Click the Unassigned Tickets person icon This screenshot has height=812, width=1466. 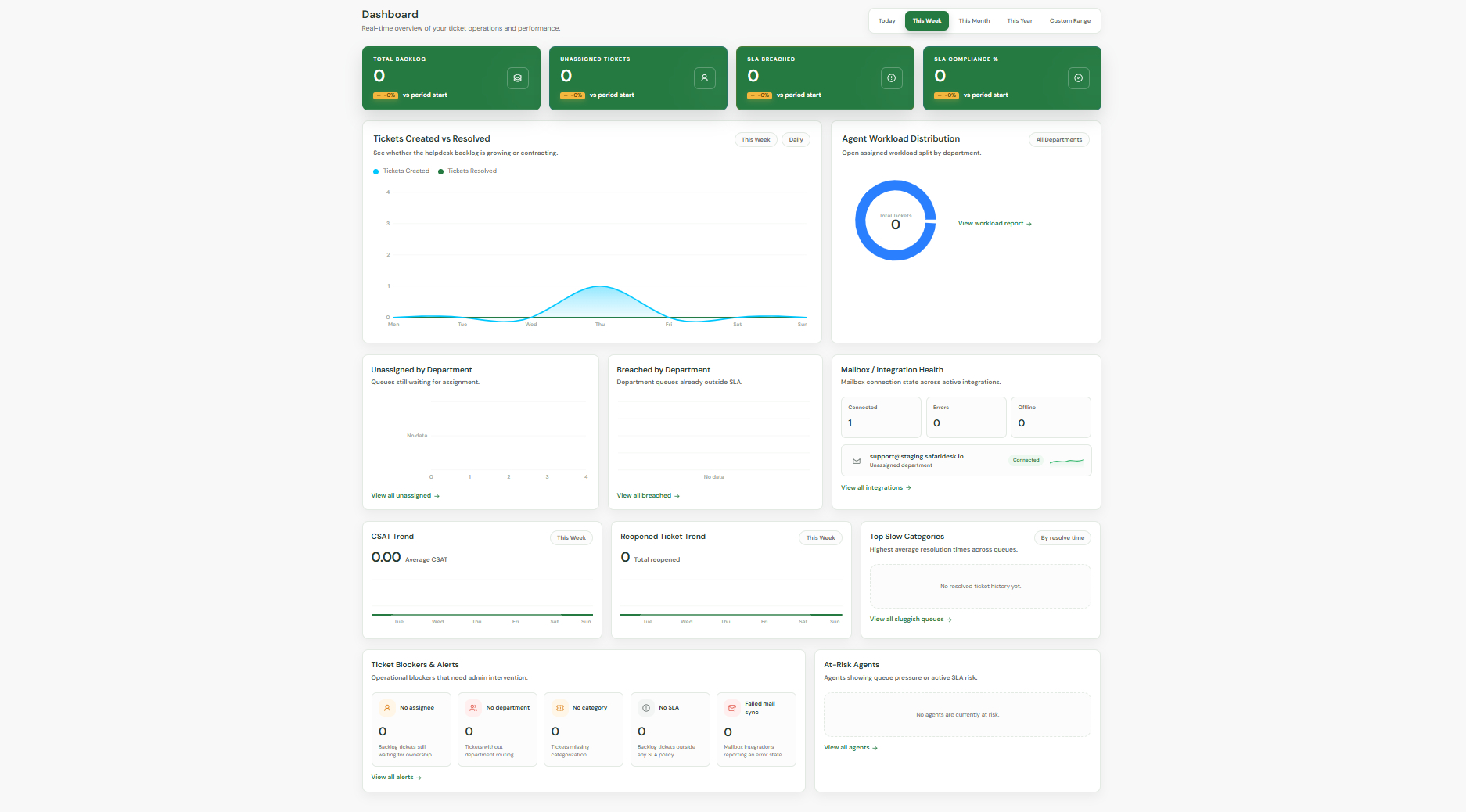coord(704,78)
